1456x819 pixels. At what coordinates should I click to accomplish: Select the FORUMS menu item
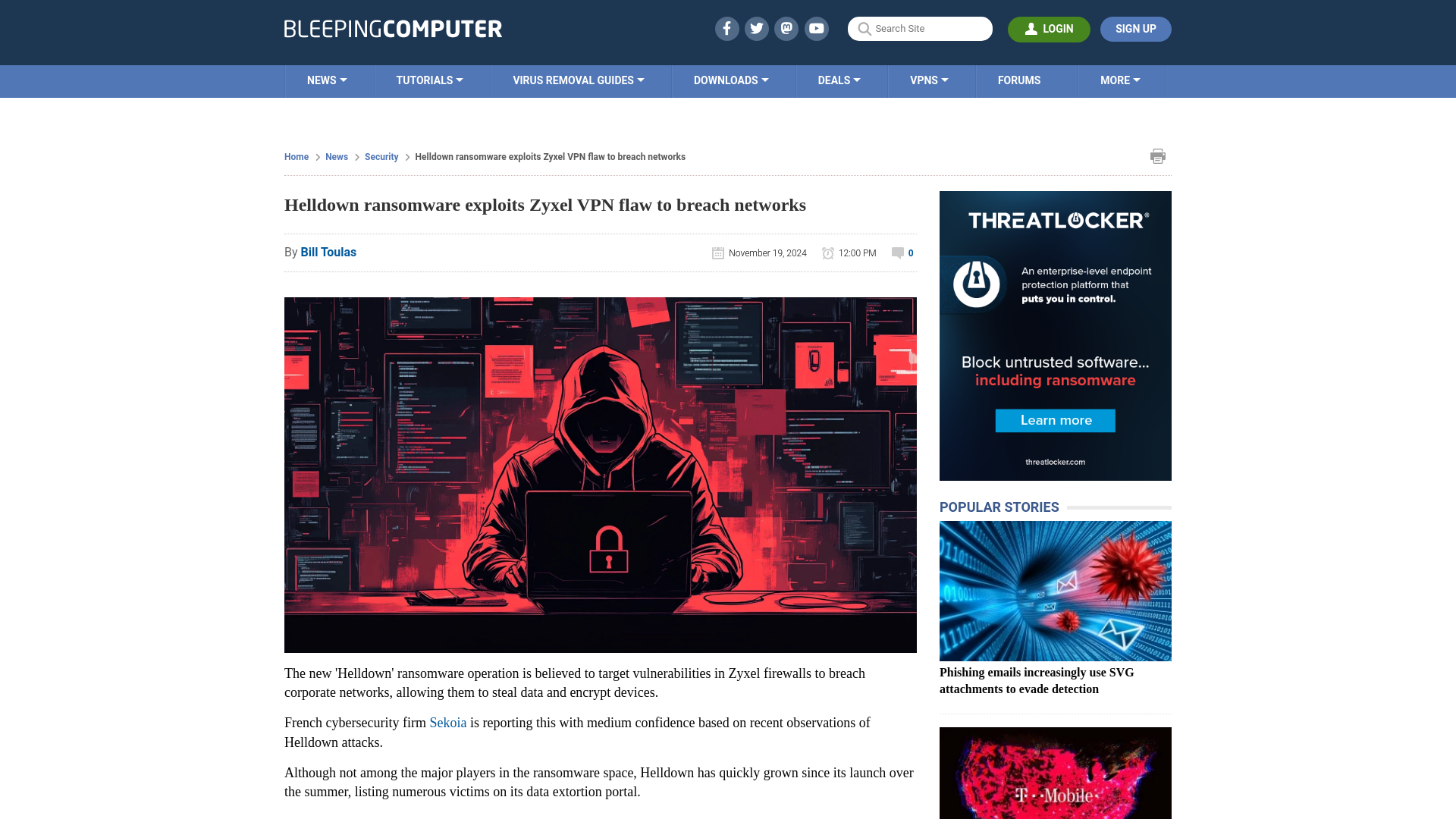click(x=1019, y=80)
